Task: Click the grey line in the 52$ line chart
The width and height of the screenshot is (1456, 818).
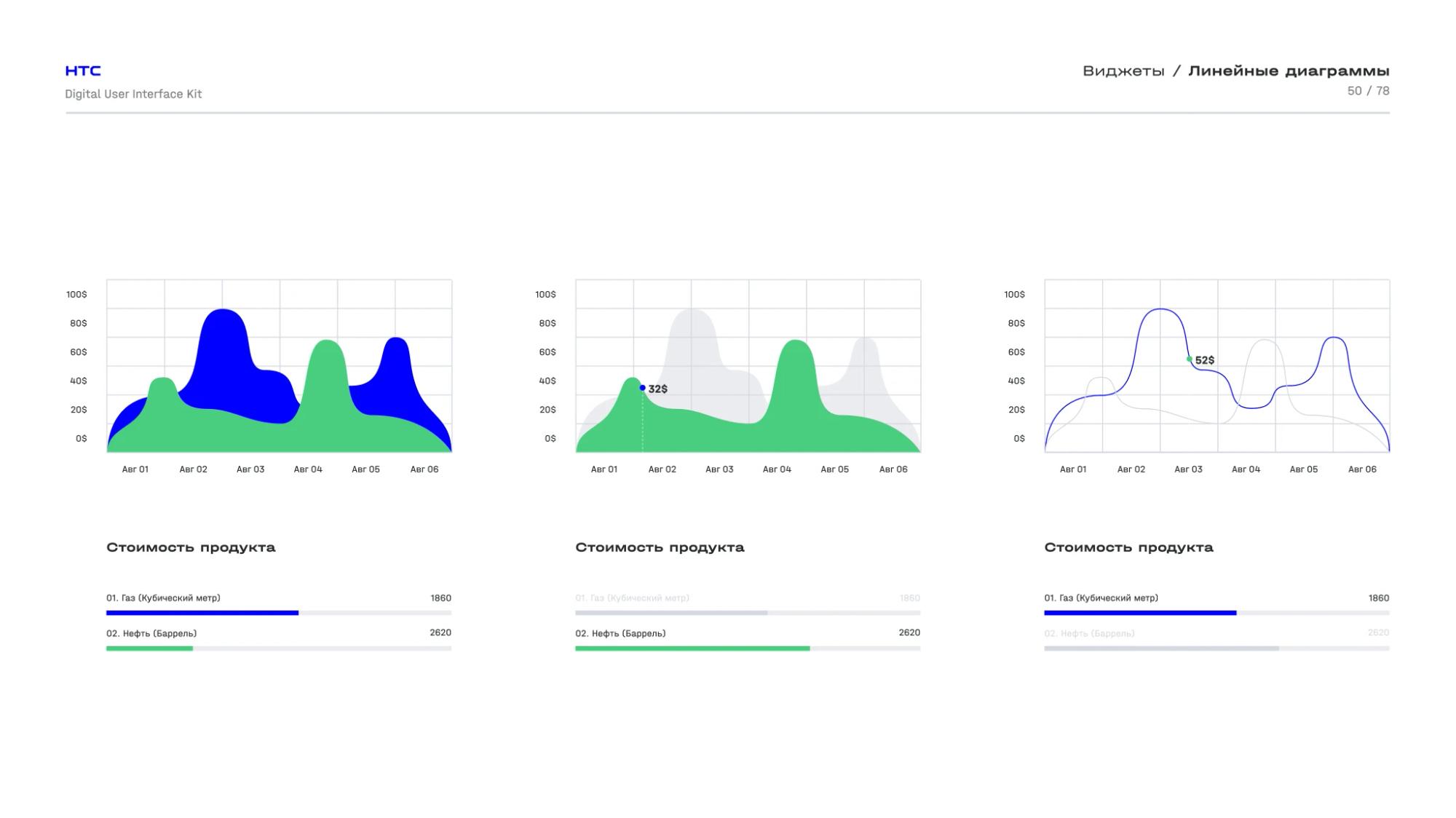Action: [x=1265, y=341]
